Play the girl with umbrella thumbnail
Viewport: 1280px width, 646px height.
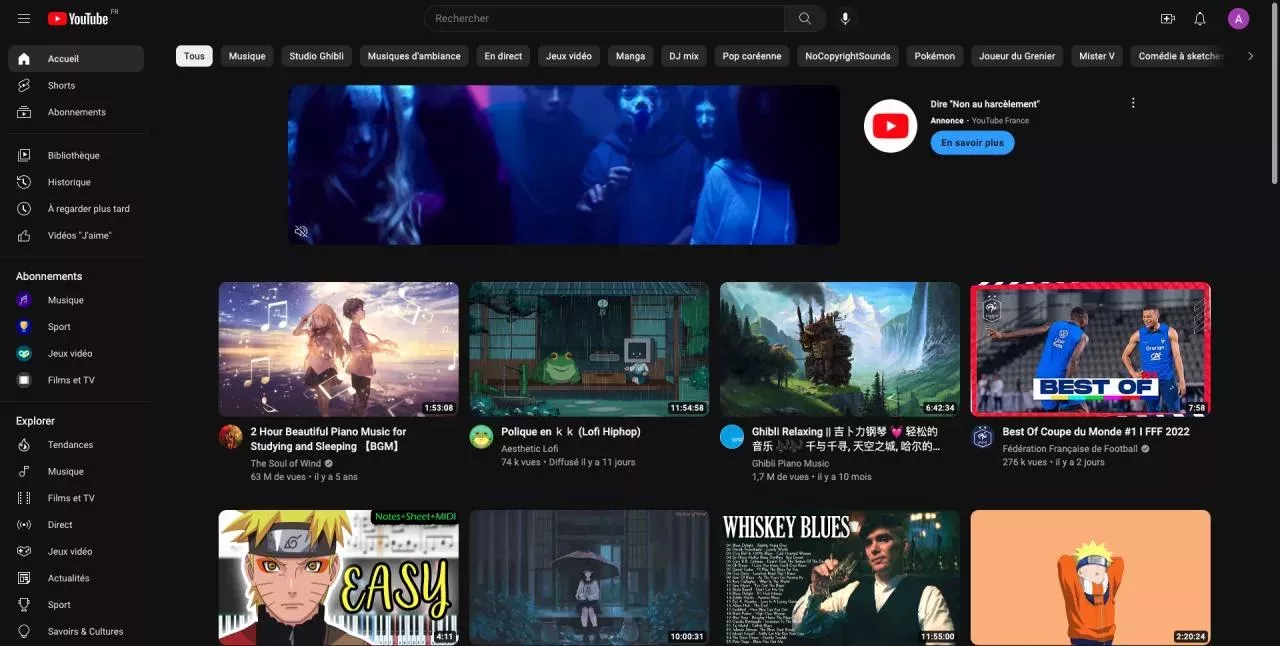point(589,578)
